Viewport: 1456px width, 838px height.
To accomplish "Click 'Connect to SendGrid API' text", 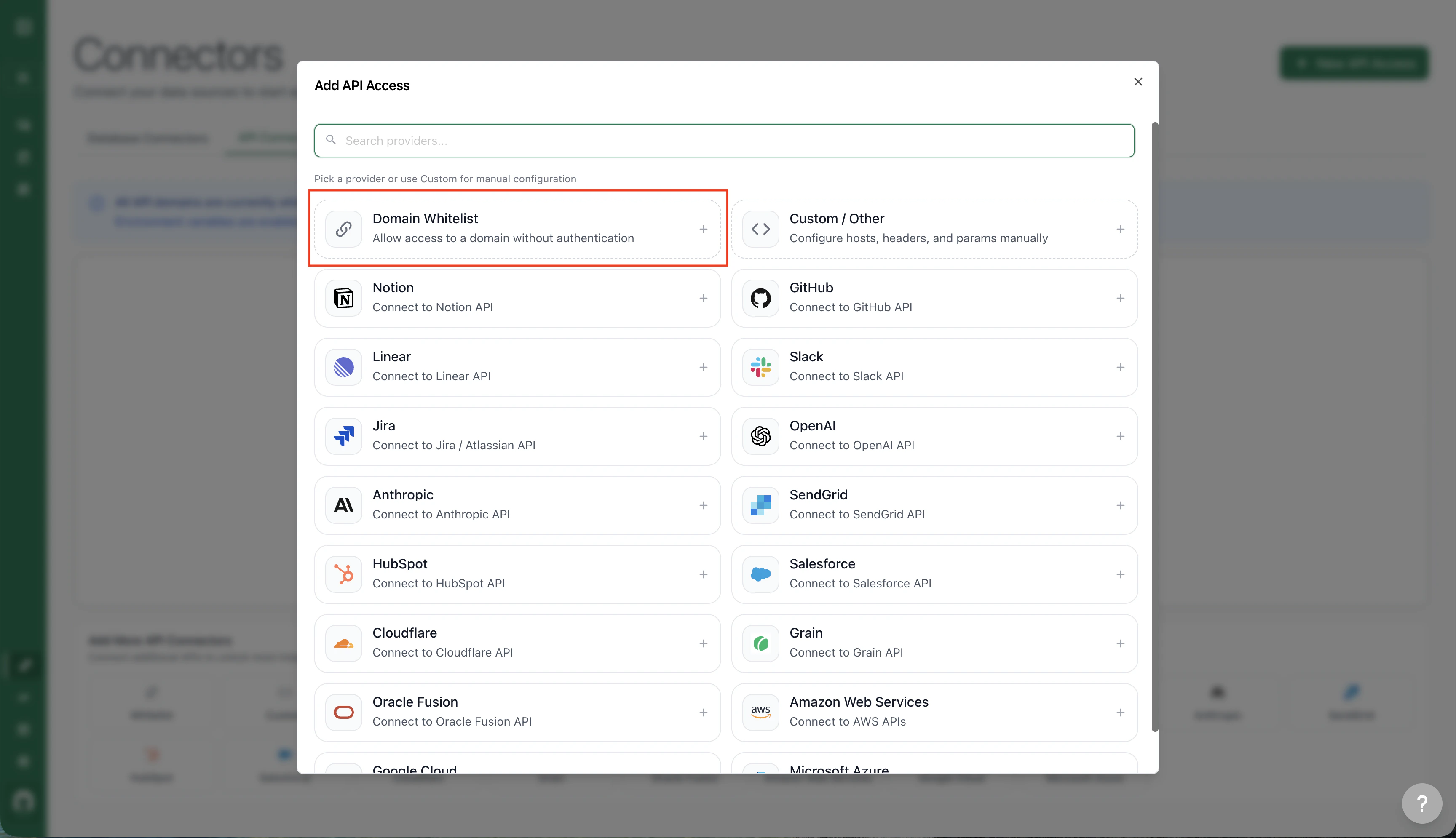I will tap(856, 515).
